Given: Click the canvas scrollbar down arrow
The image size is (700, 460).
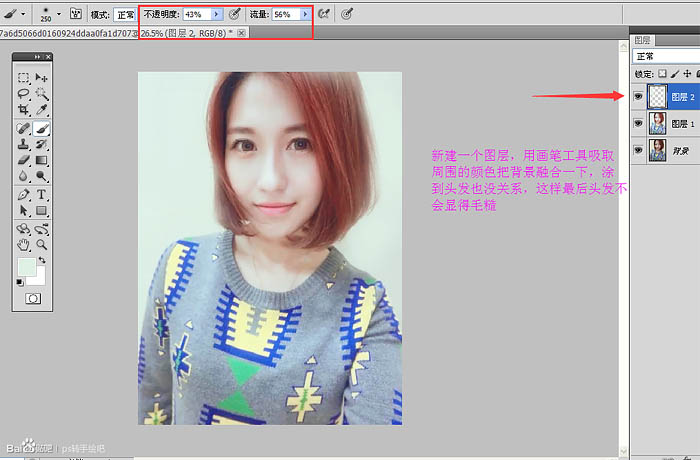Looking at the screenshot, I should (623, 451).
